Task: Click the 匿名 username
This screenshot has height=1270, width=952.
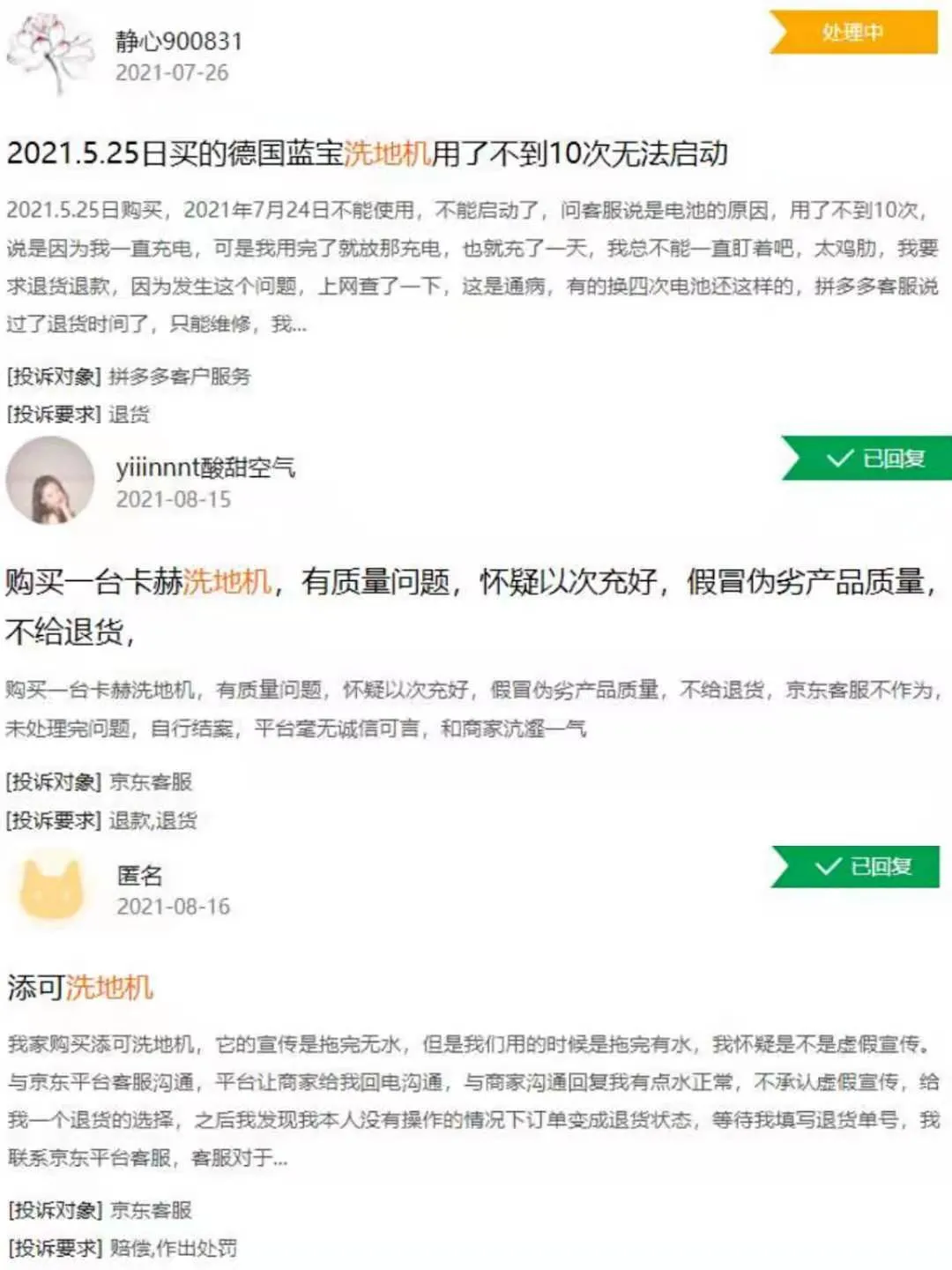Action: click(x=140, y=875)
